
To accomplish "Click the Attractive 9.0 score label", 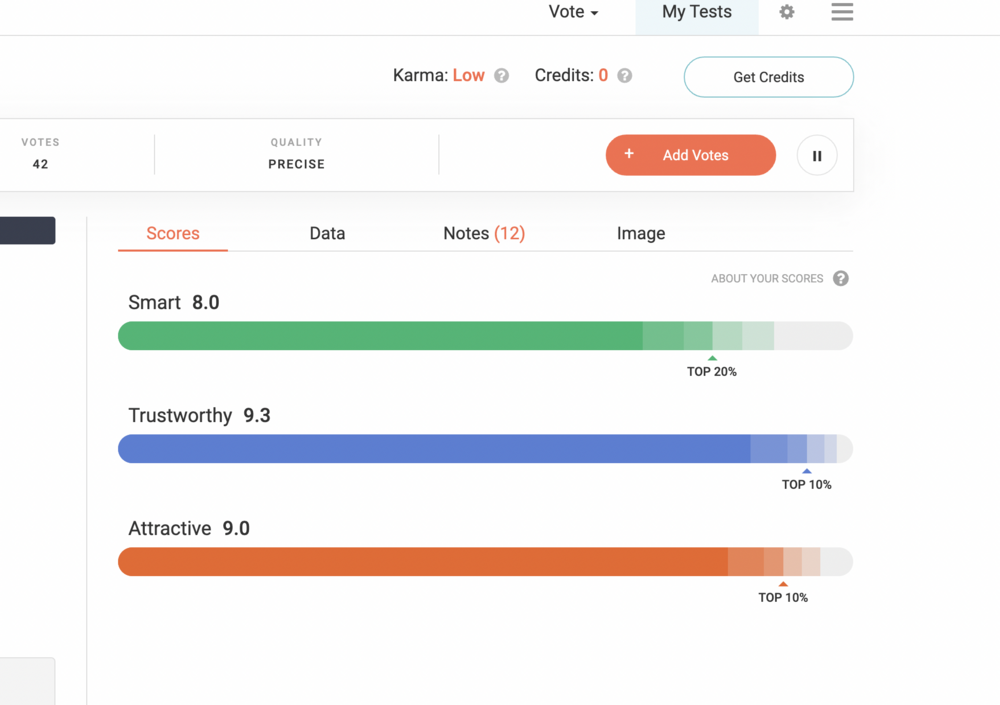I will (189, 528).
